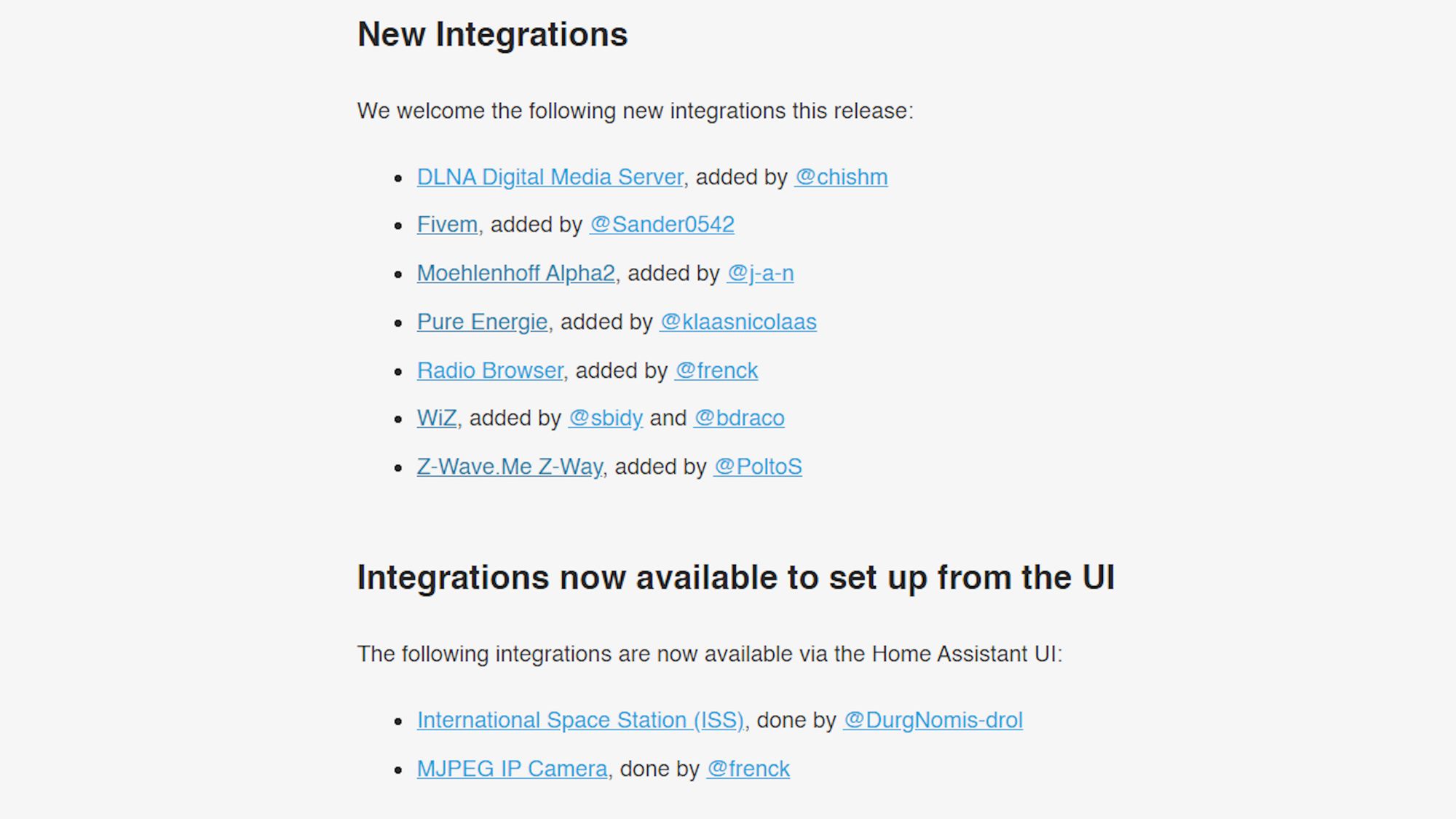Visit the @PoltoS profile link

click(758, 467)
